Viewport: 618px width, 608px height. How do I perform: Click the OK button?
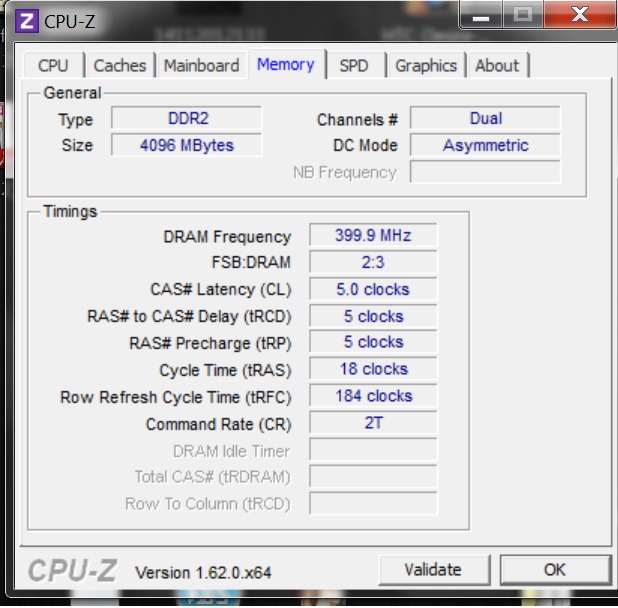click(x=555, y=569)
